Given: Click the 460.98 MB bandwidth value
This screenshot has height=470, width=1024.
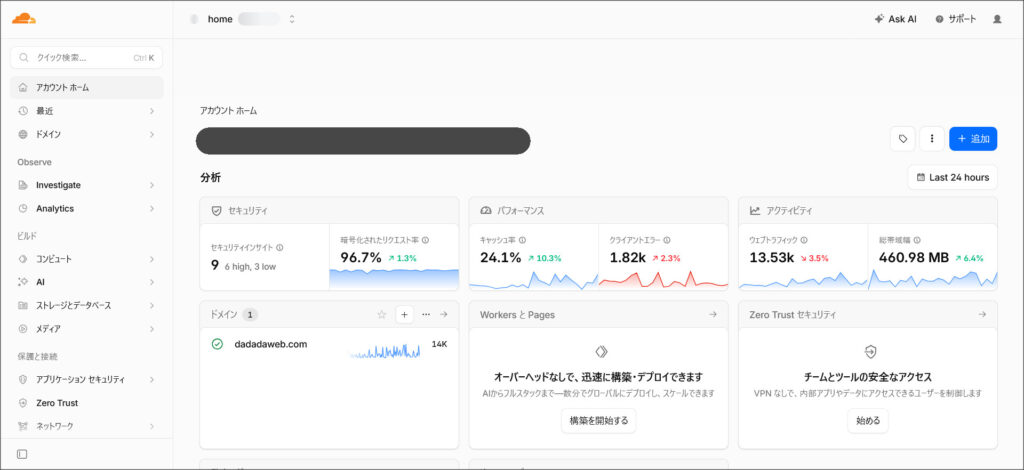Looking at the screenshot, I should [x=914, y=258].
